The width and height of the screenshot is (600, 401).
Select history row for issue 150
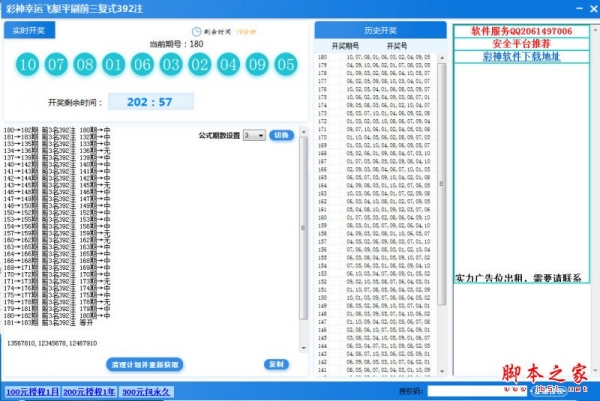click(376, 298)
